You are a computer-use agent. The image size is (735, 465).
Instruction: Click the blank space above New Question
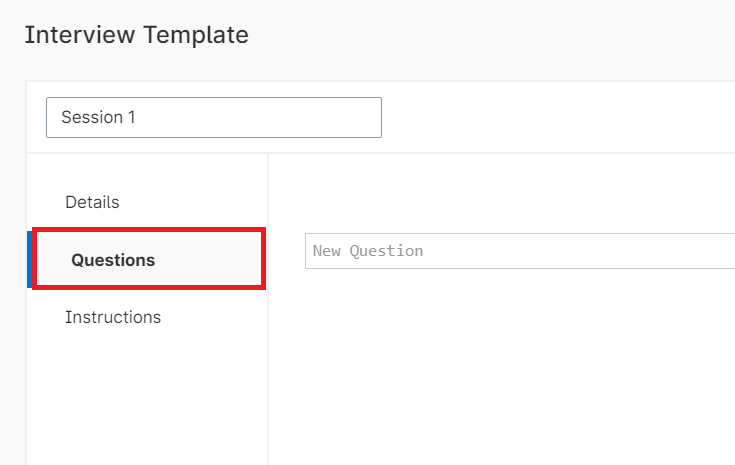[x=500, y=195]
